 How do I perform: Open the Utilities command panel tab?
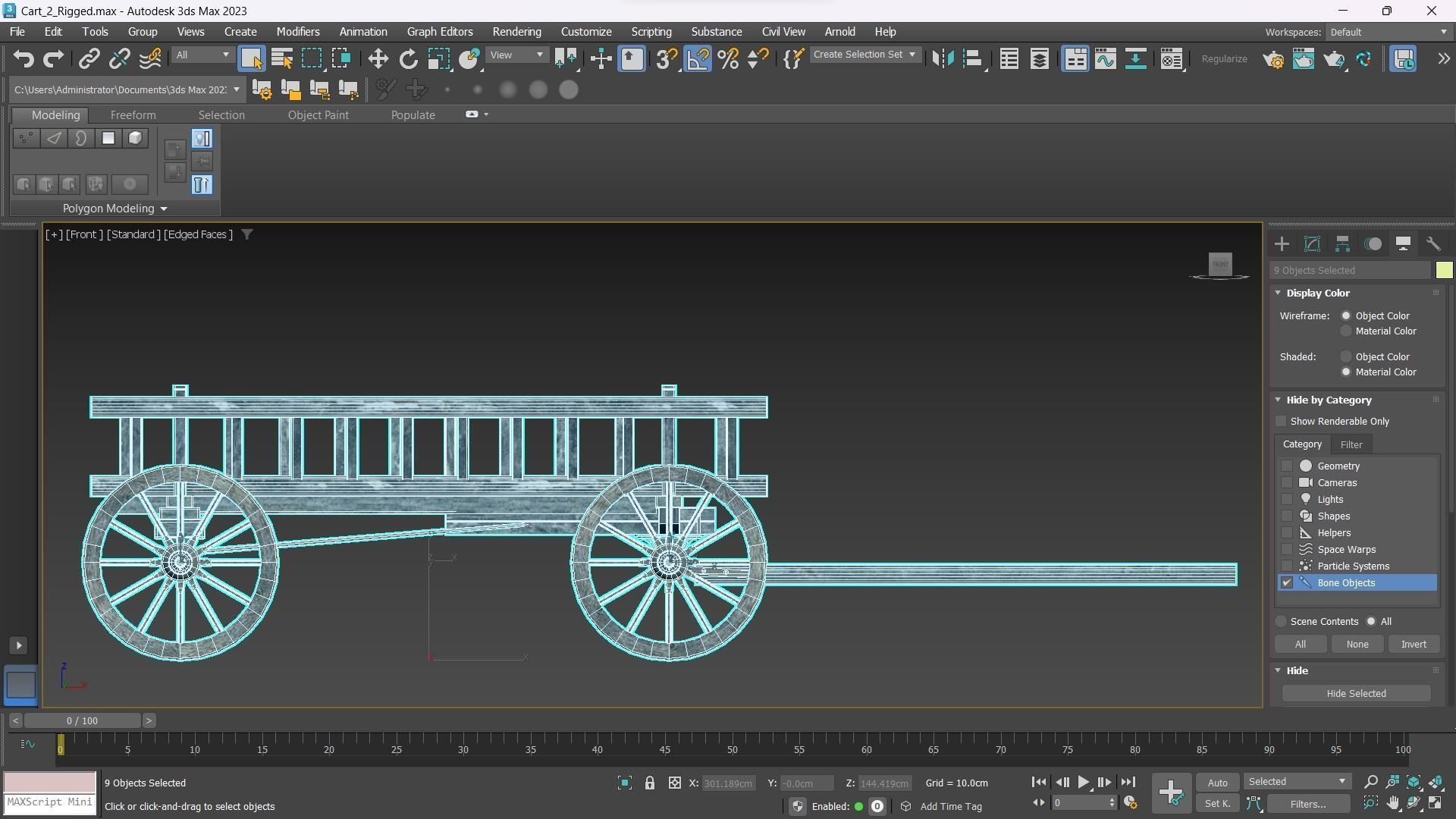pyautogui.click(x=1433, y=244)
